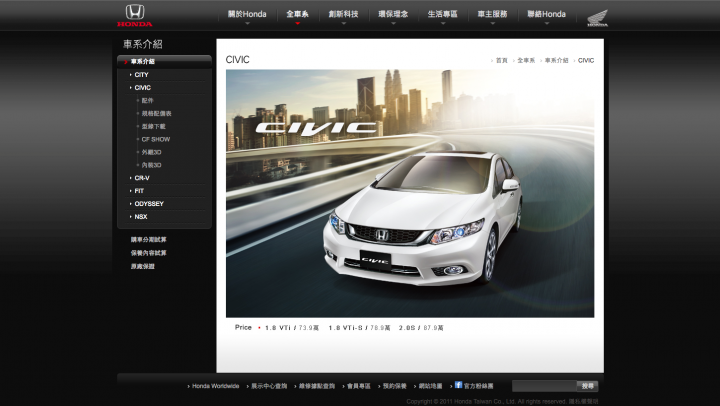720x406 pixels.
Task: Open the 環保理念 menu
Action: coord(393,14)
